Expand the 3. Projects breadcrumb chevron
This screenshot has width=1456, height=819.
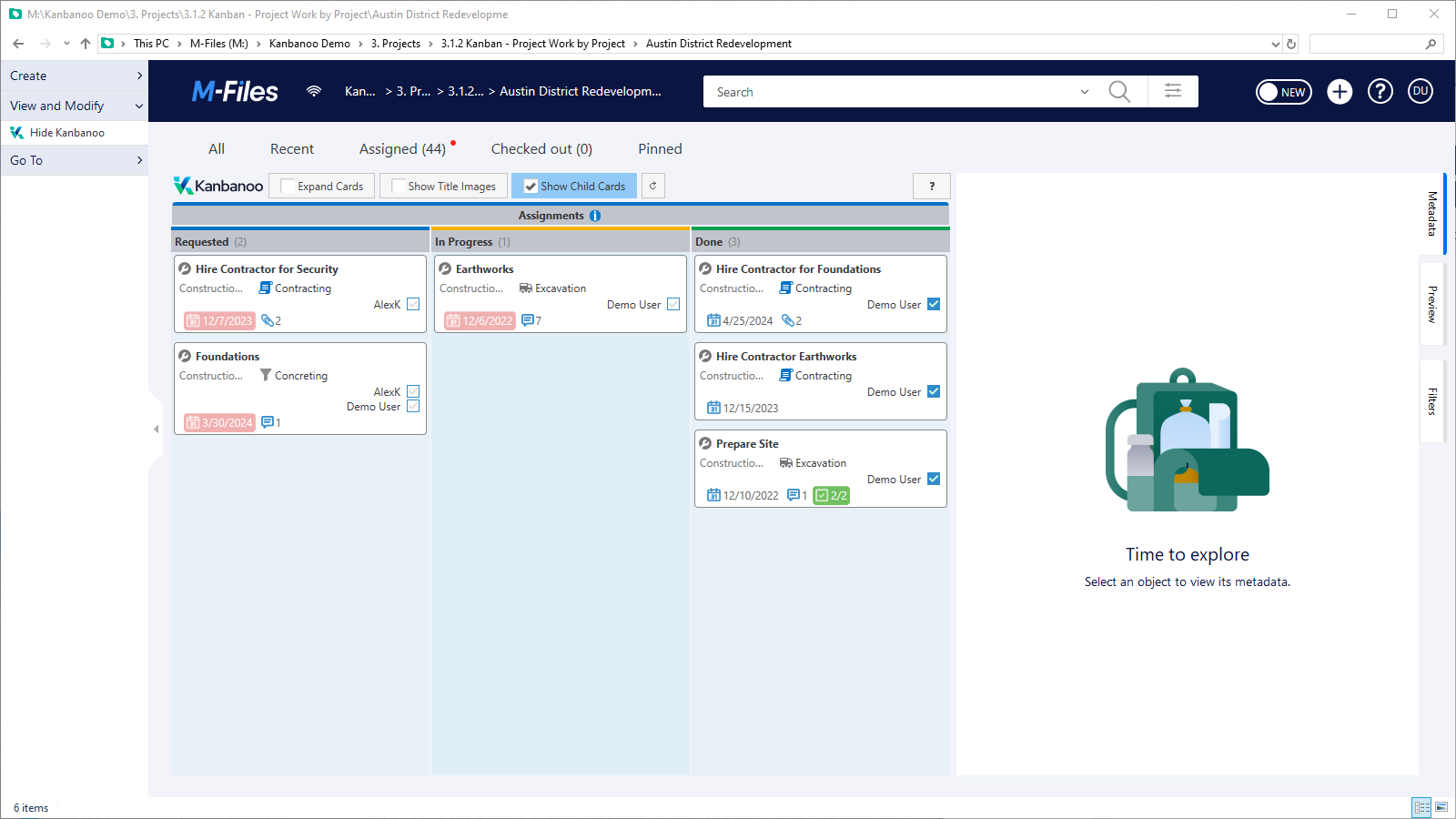[430, 44]
